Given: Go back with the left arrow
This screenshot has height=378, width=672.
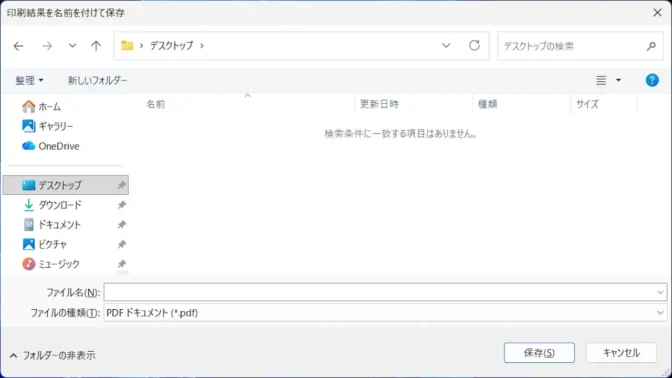Looking at the screenshot, I should pos(18,46).
